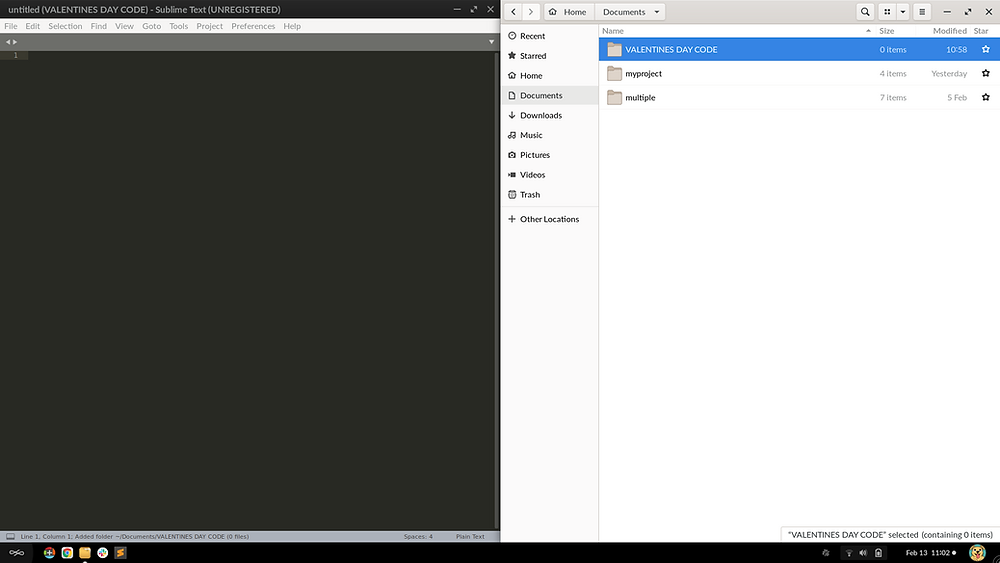Open the activities launcher in the taskbar
Image resolution: width=1000 pixels, height=563 pixels.
(17, 553)
